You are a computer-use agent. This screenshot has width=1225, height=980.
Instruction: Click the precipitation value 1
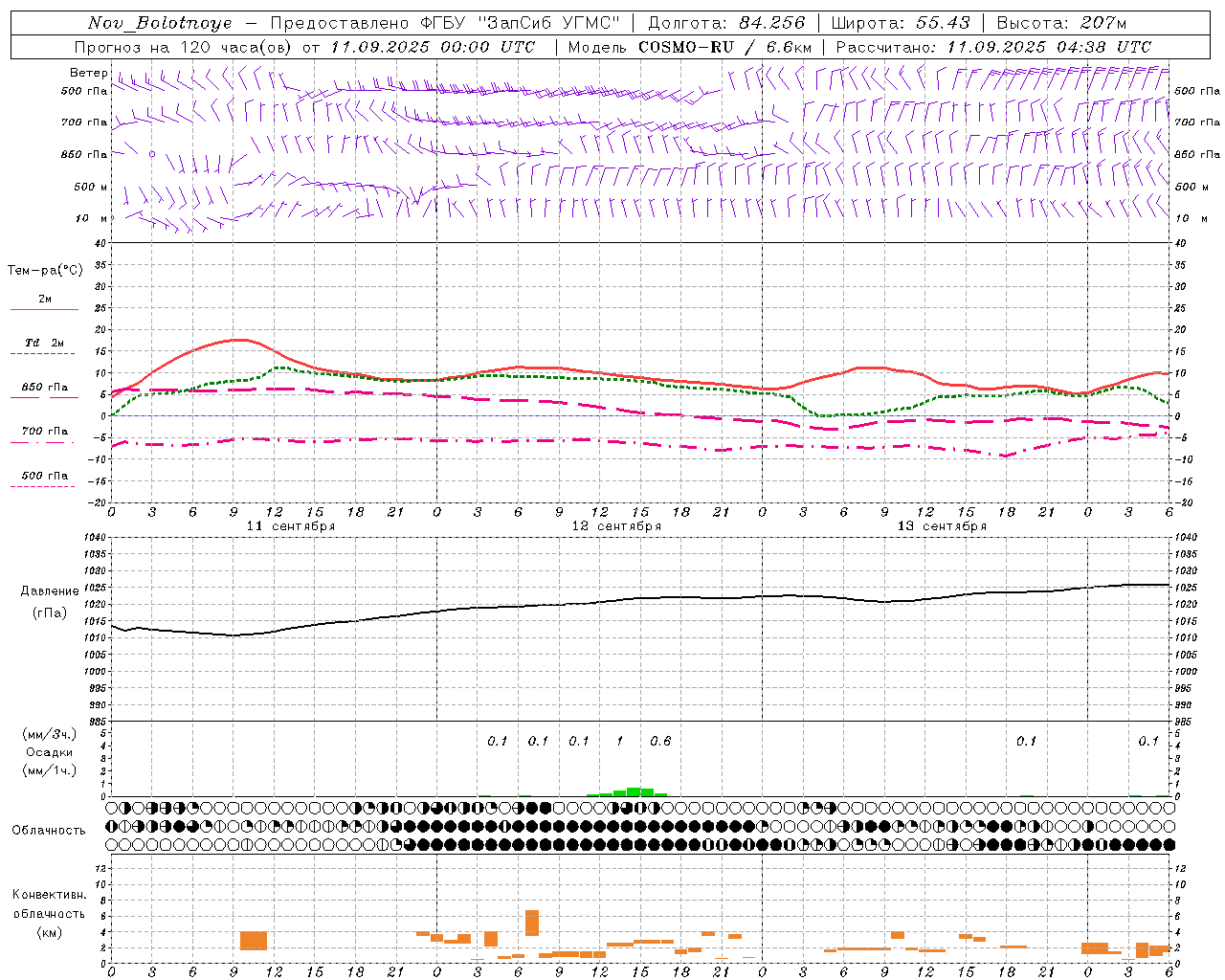[619, 741]
